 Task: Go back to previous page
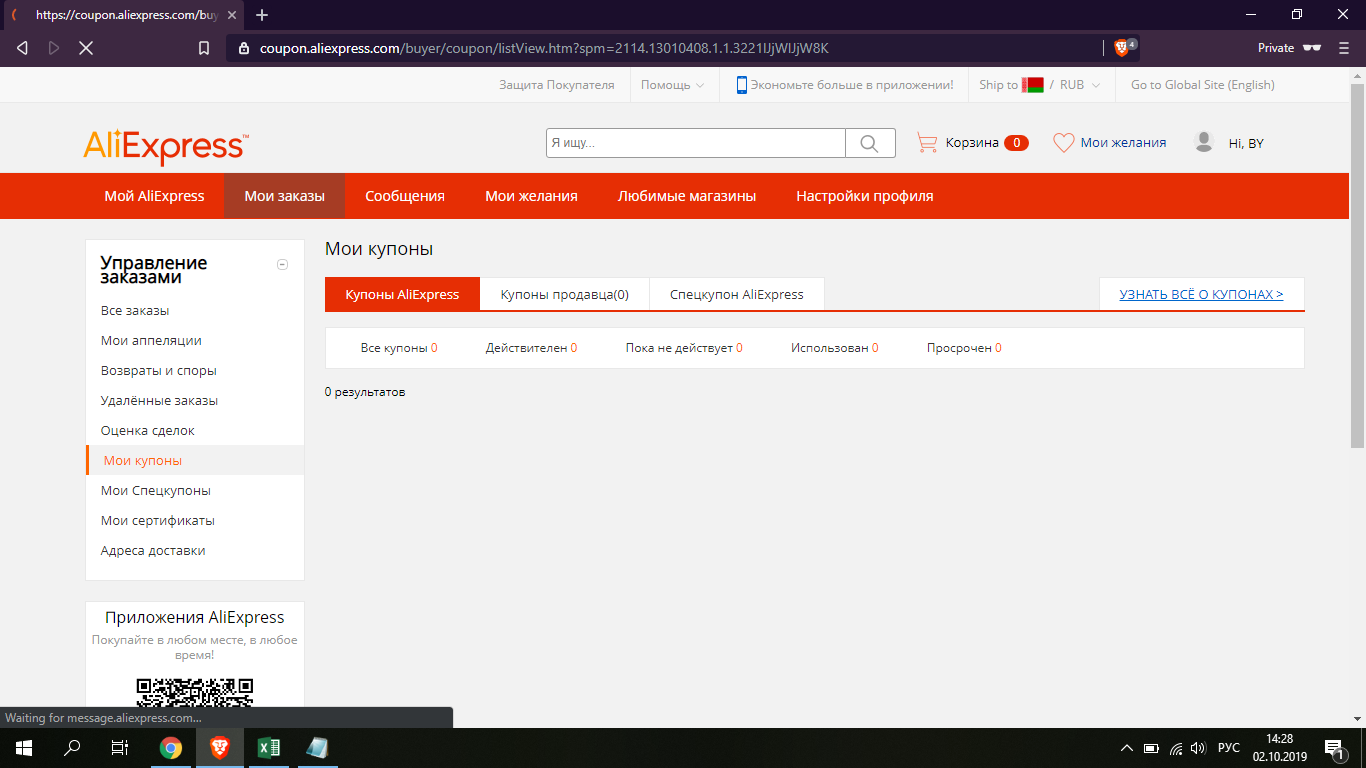tap(22, 48)
